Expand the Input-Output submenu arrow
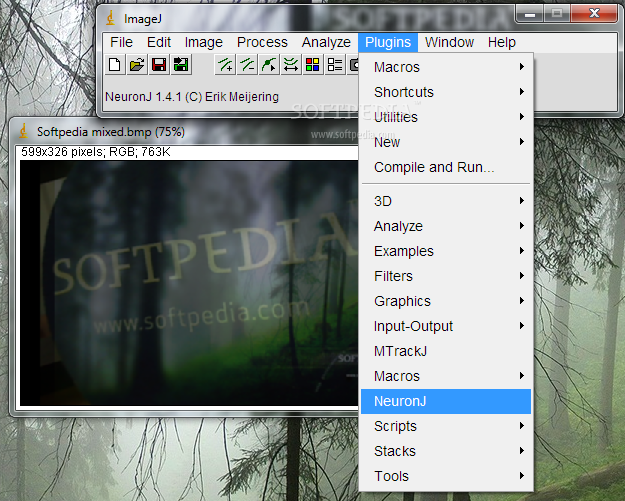This screenshot has width=625, height=501. pyautogui.click(x=522, y=326)
